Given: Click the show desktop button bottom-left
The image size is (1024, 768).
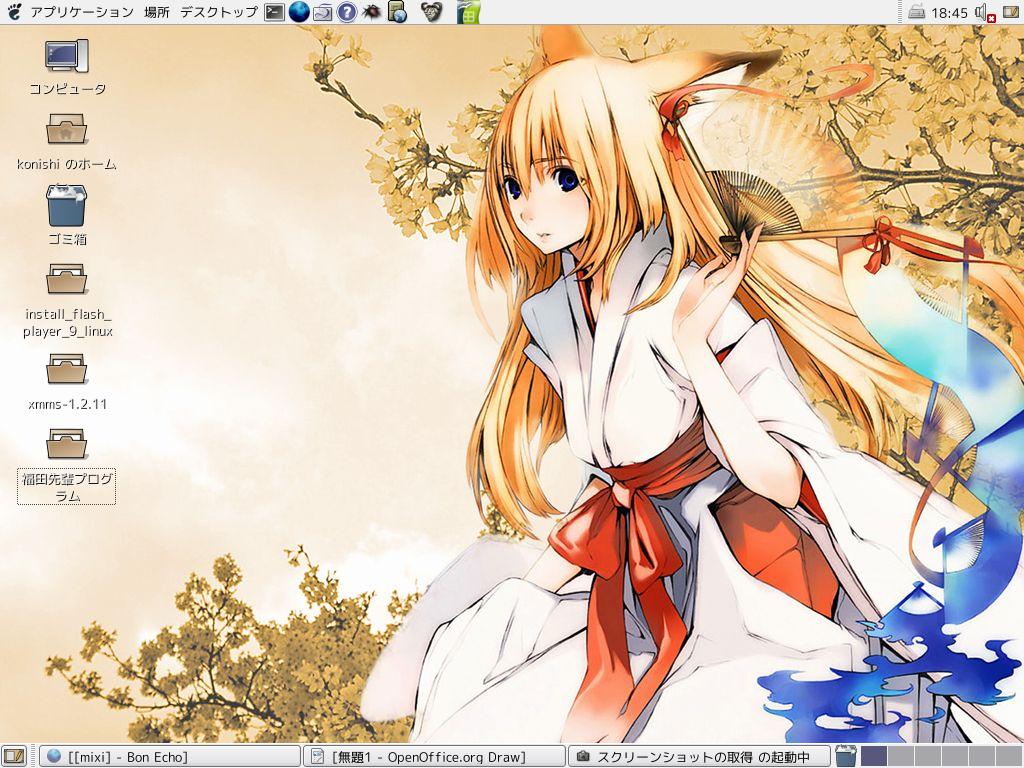Looking at the screenshot, I should coord(14,756).
